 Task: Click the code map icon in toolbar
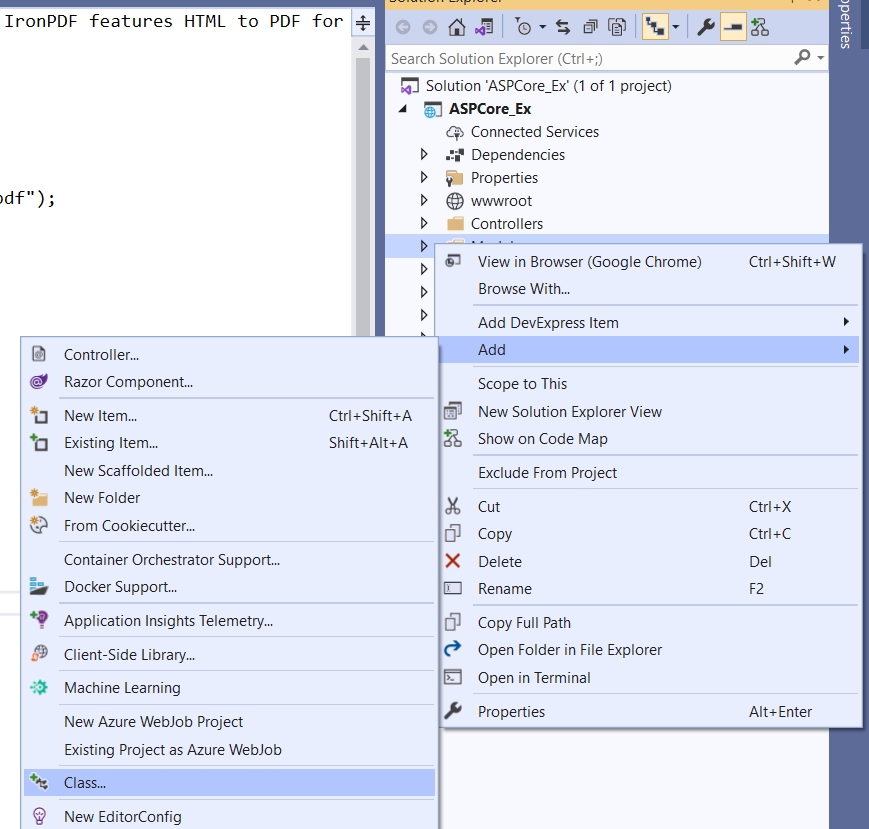(760, 28)
